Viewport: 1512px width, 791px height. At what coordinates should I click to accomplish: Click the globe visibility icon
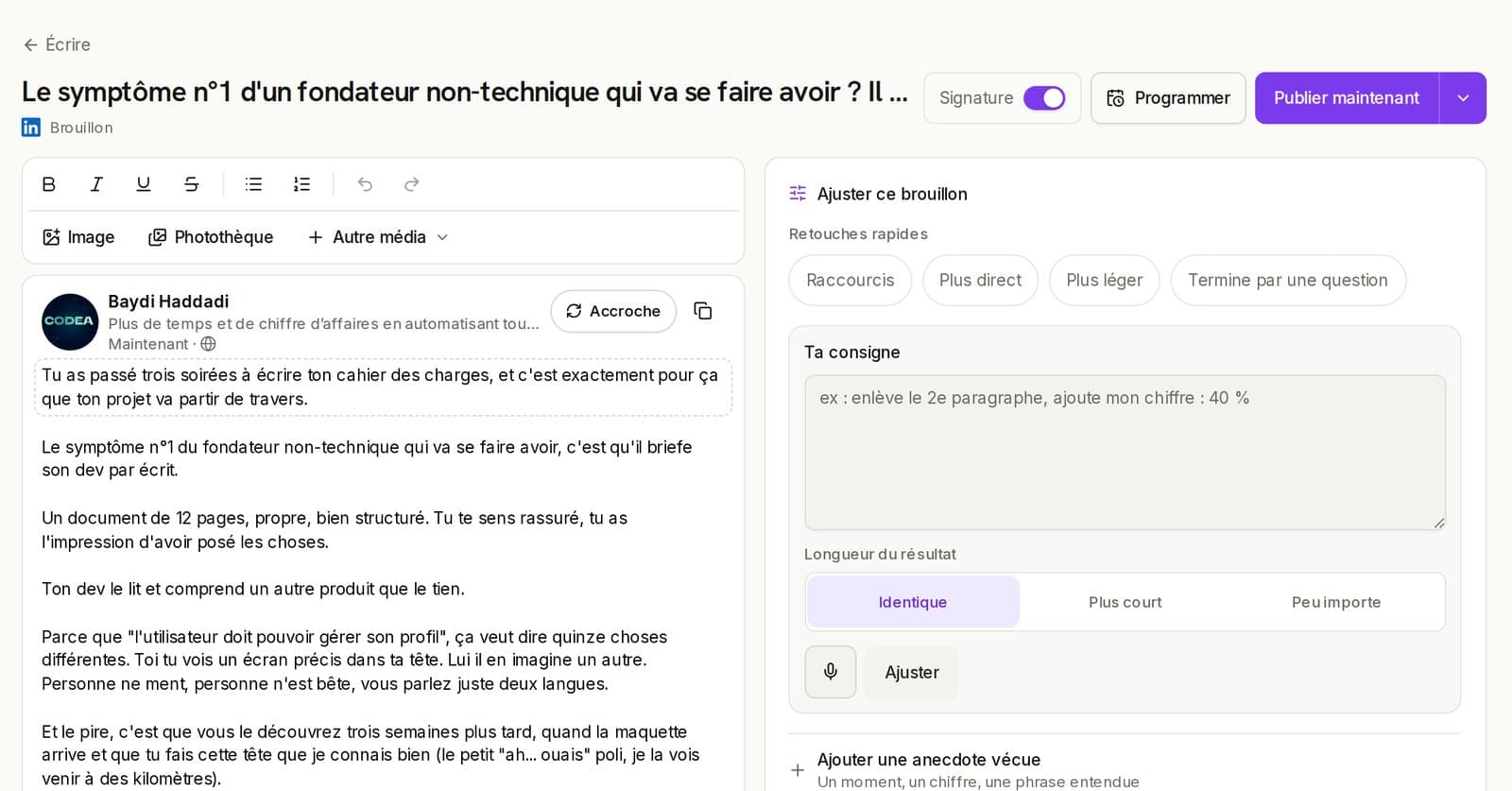click(x=209, y=344)
